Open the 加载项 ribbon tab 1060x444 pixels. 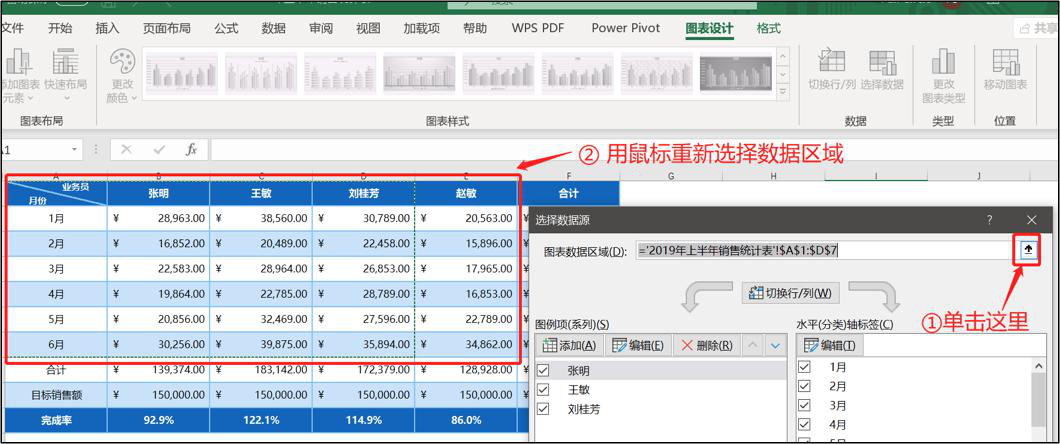coord(421,28)
